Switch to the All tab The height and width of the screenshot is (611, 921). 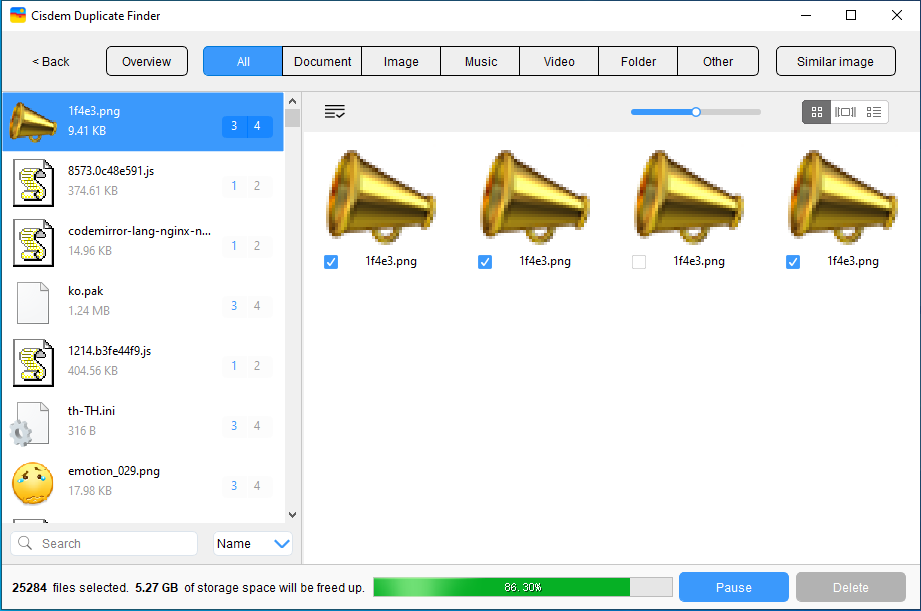click(243, 61)
